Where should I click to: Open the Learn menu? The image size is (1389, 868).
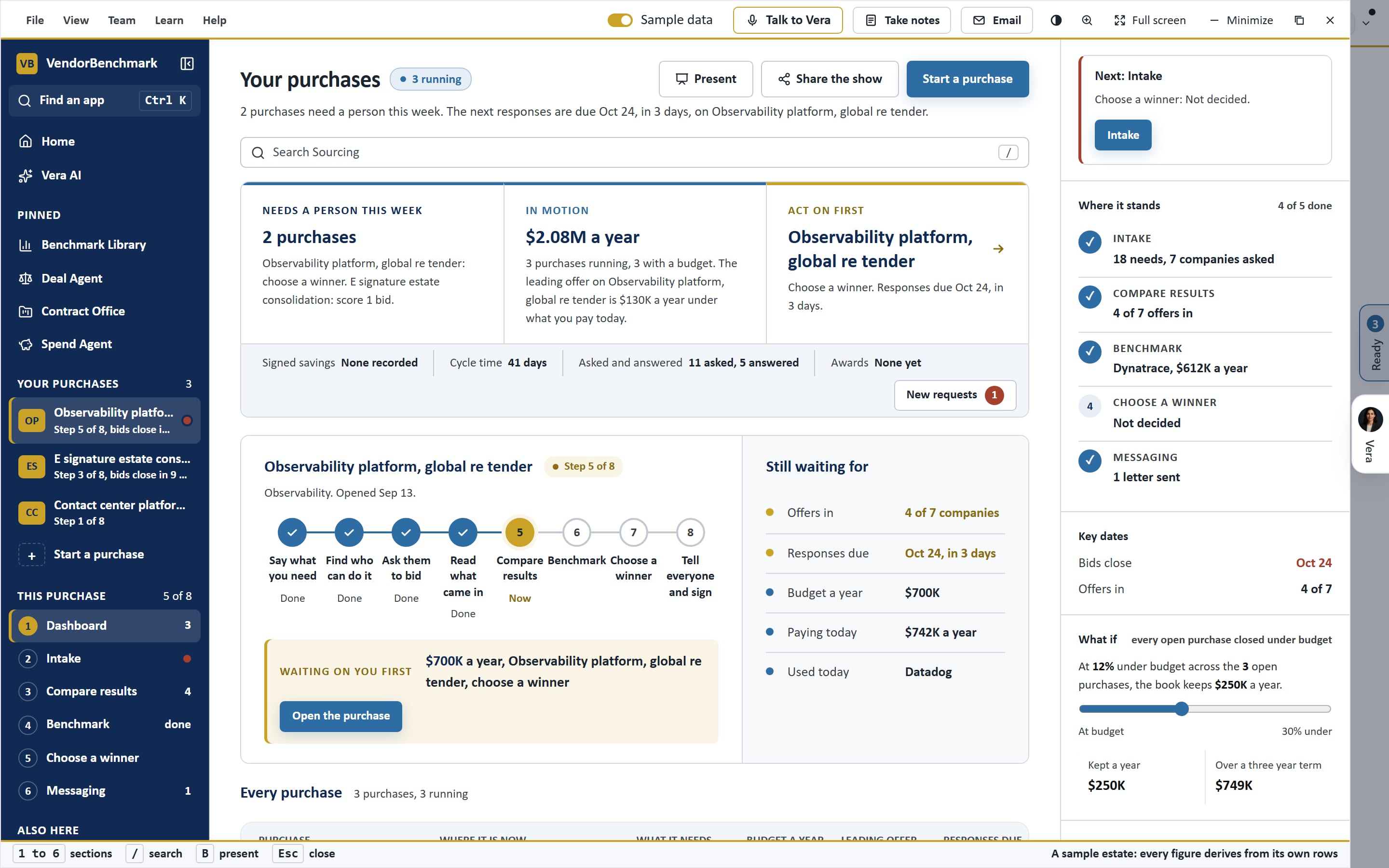tap(169, 20)
